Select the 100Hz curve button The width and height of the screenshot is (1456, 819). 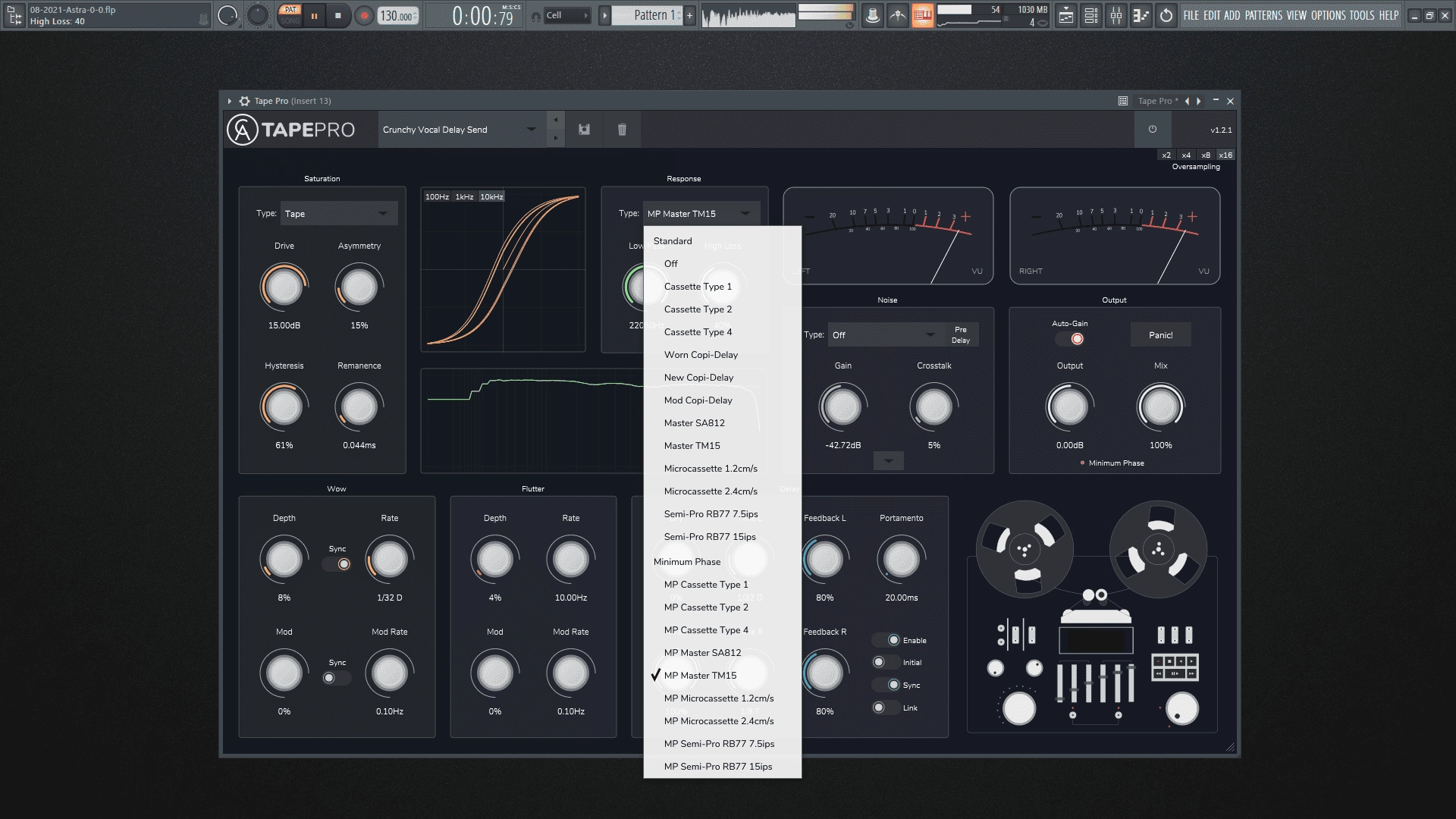click(x=437, y=197)
